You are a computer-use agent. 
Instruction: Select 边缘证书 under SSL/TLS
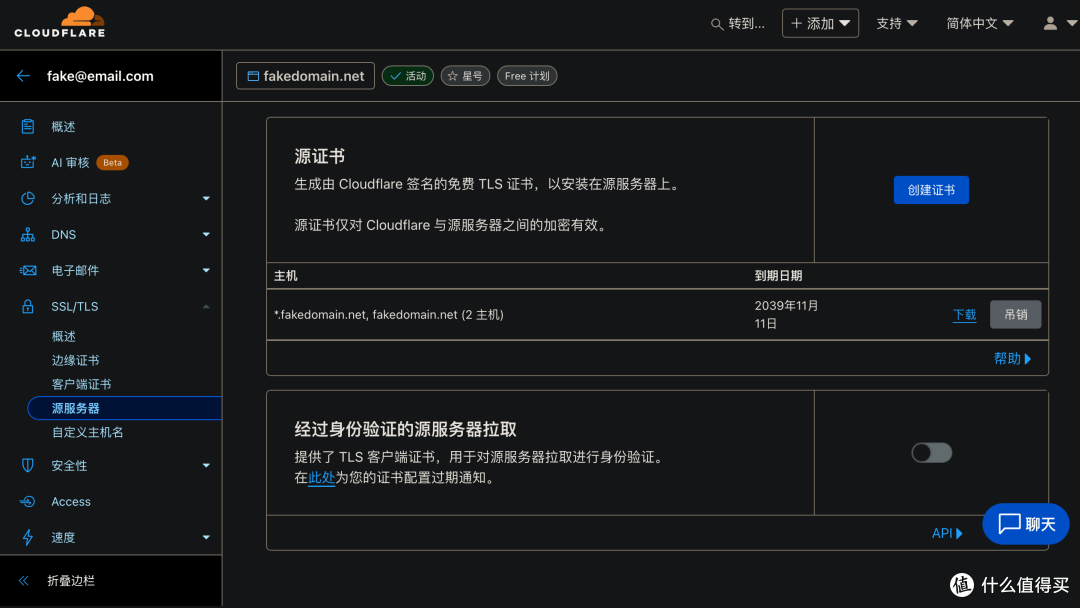[x=77, y=359]
